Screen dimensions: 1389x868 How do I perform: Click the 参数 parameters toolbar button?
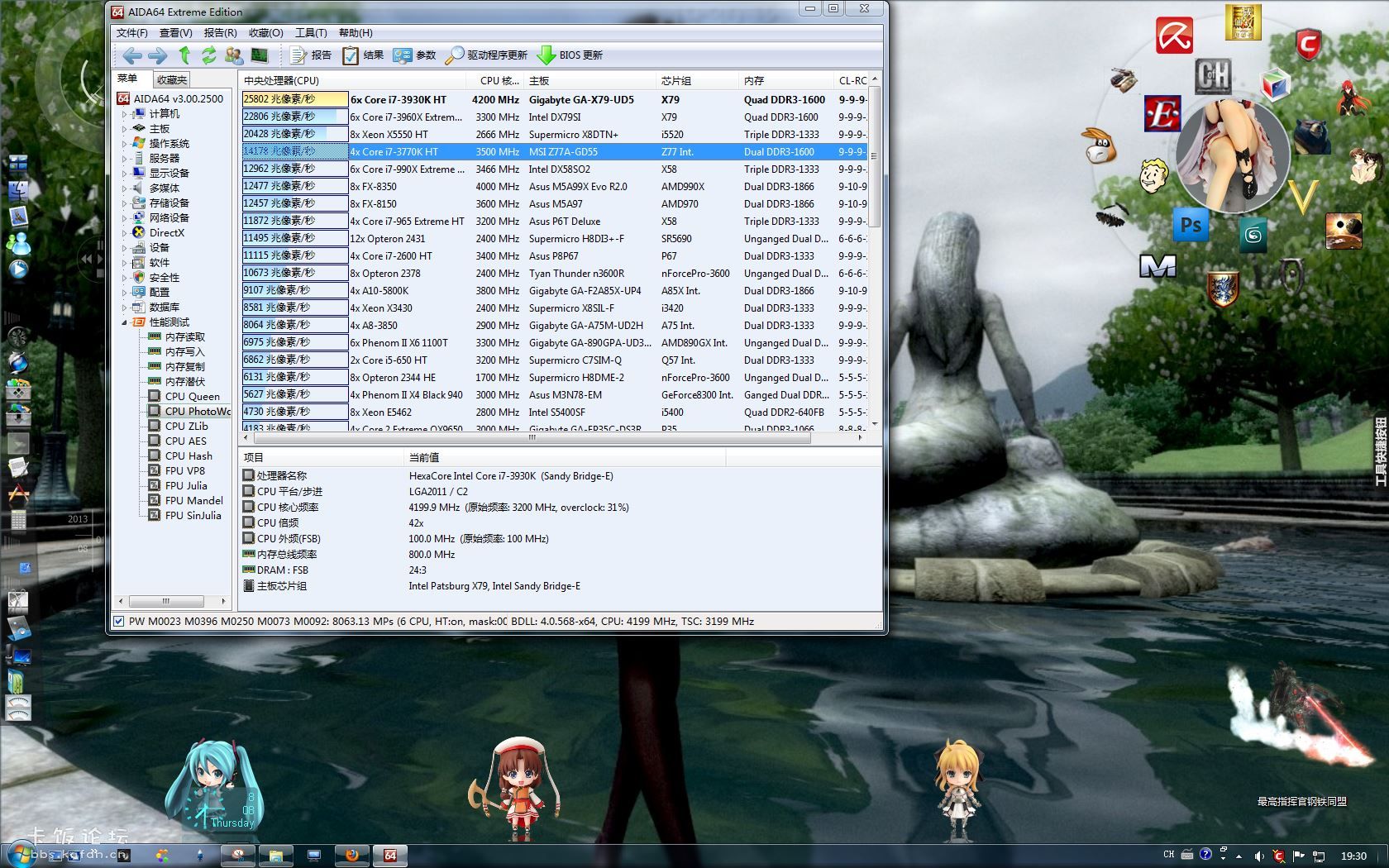[x=414, y=55]
